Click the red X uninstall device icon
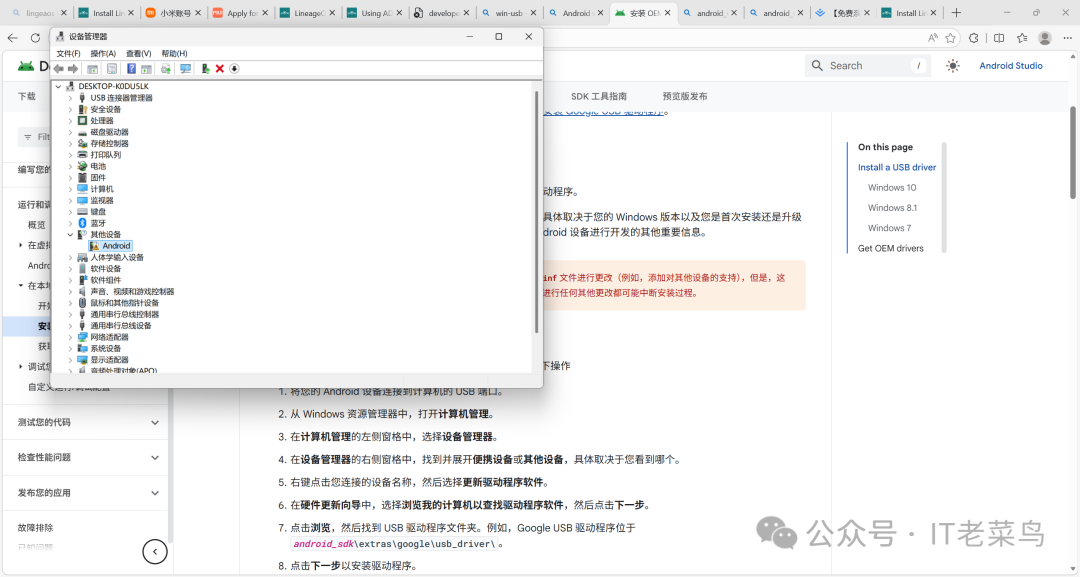The image size is (1080, 577). 220,68
